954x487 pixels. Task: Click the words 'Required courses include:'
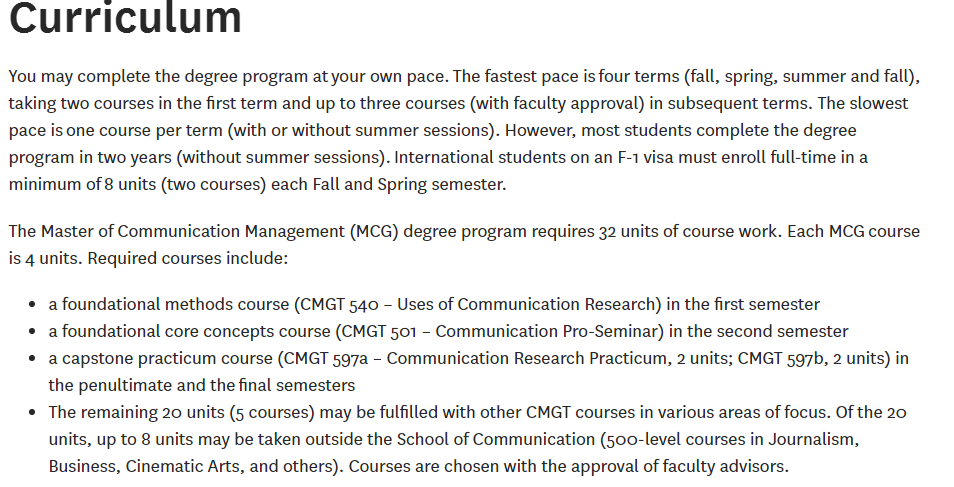(187, 258)
